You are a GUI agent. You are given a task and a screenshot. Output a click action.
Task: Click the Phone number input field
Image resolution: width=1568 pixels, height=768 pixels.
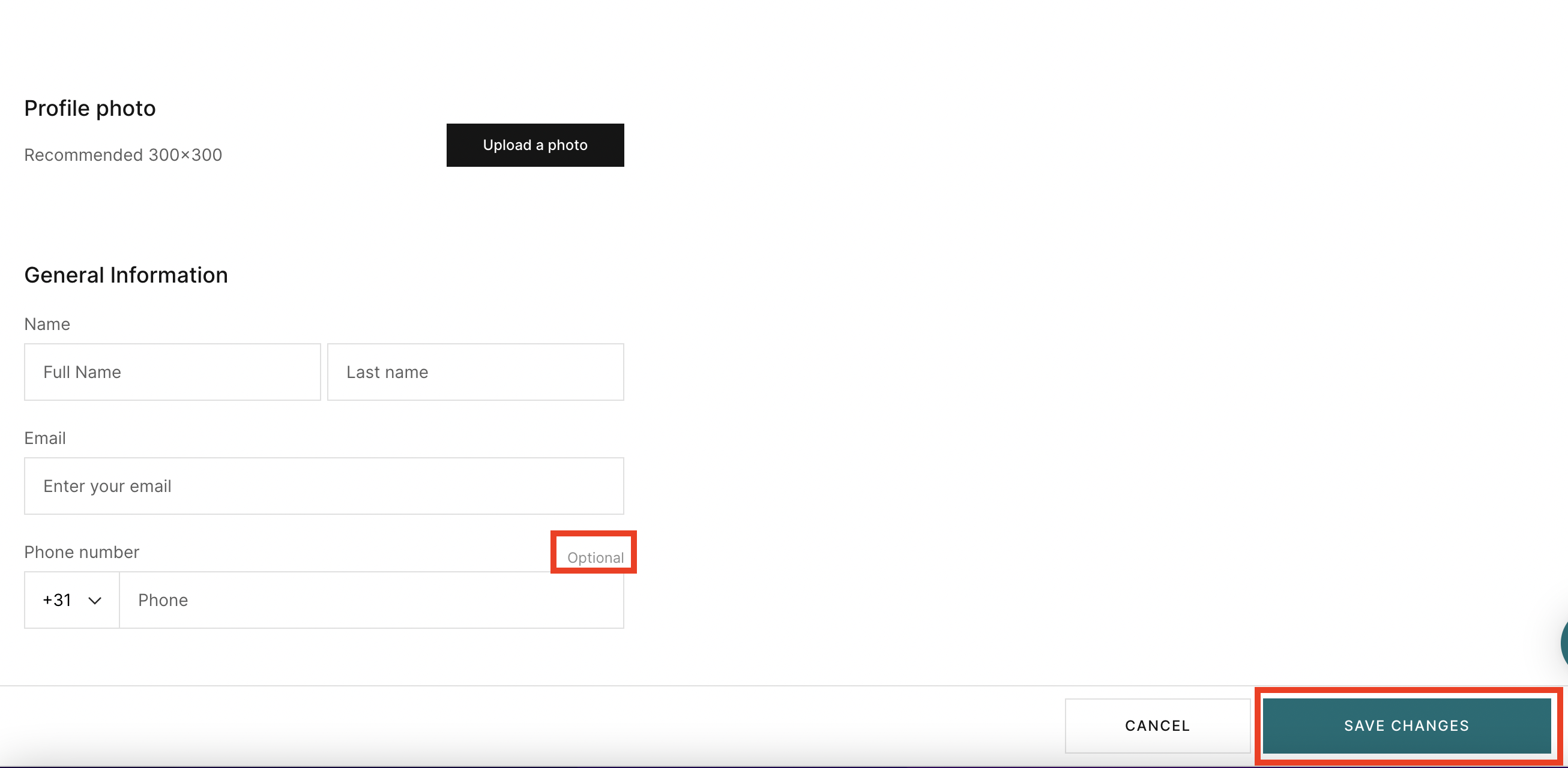point(372,600)
